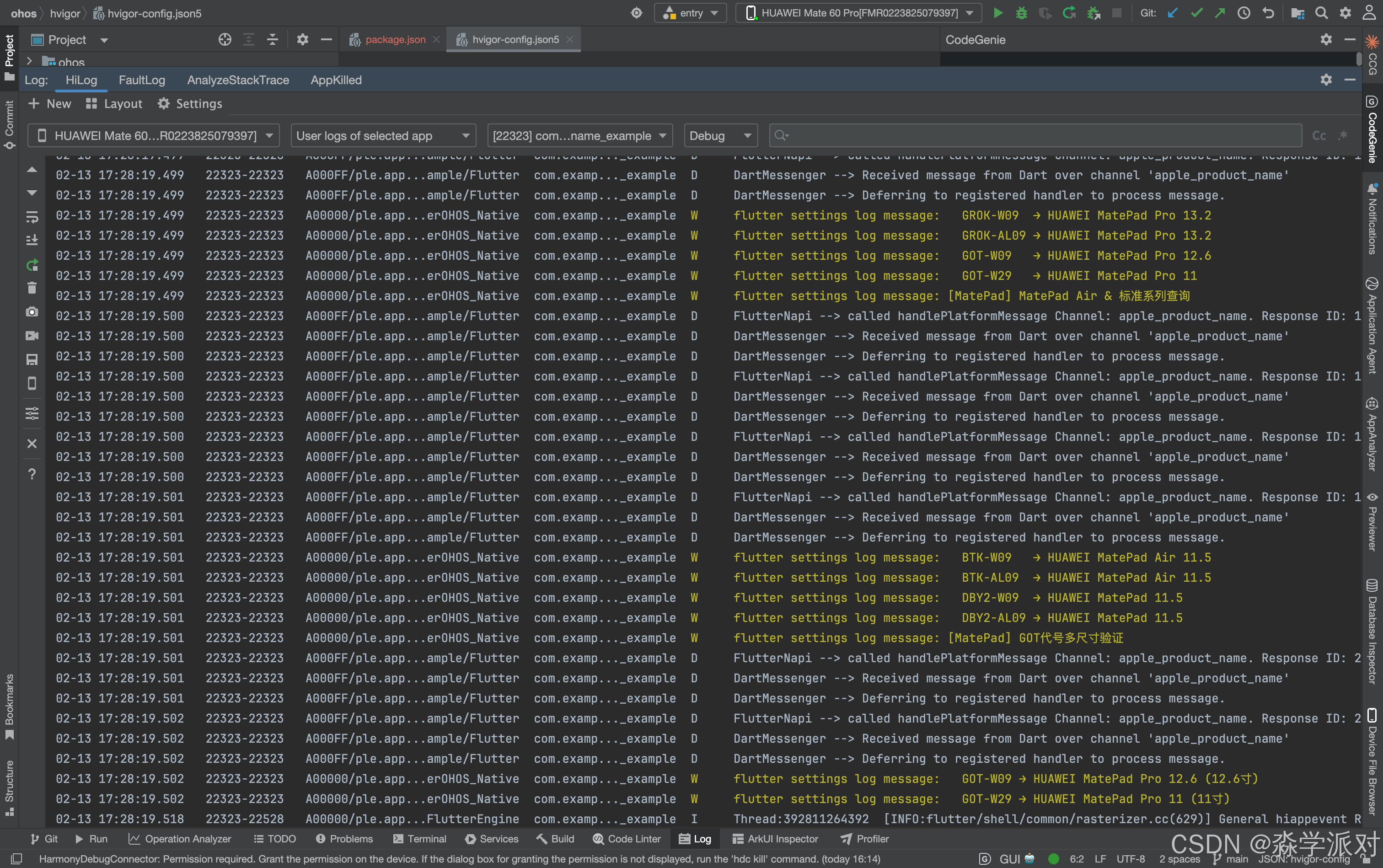1383x868 pixels.
Task: Open the HUAWEI Mate 60 Pro device selector
Action: pyautogui.click(x=859, y=13)
